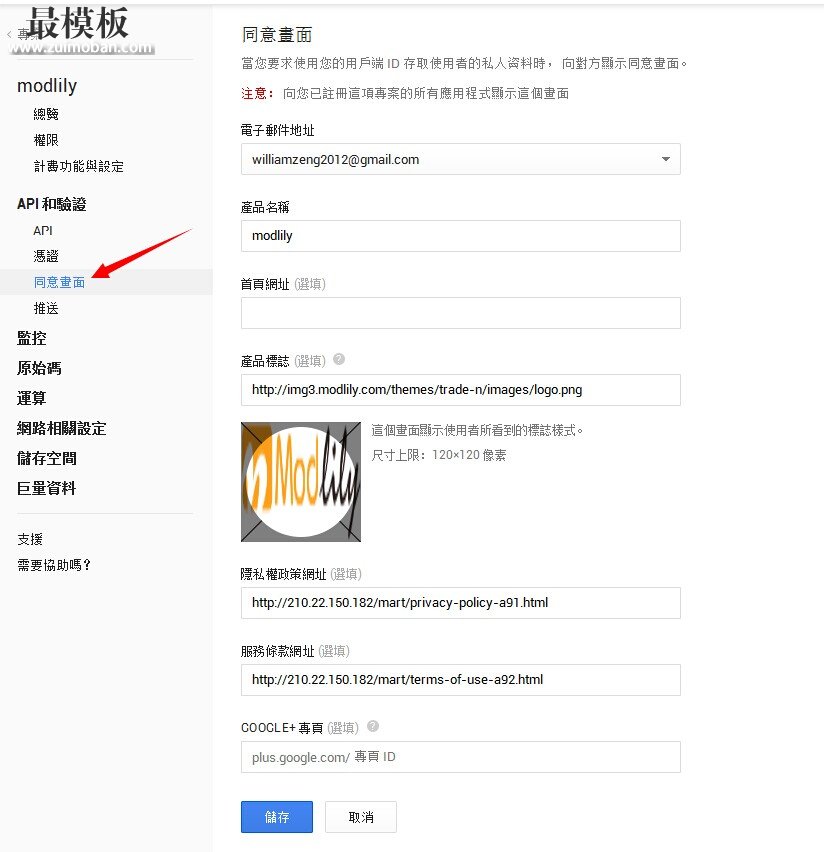
Task: Select the API sidebar item
Action: [43, 230]
